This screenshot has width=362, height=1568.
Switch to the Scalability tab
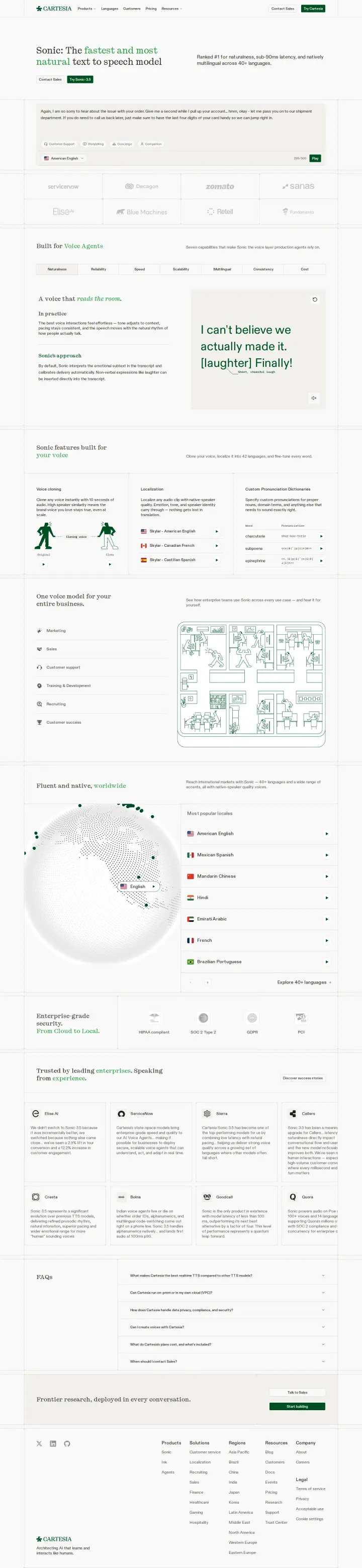tap(181, 269)
